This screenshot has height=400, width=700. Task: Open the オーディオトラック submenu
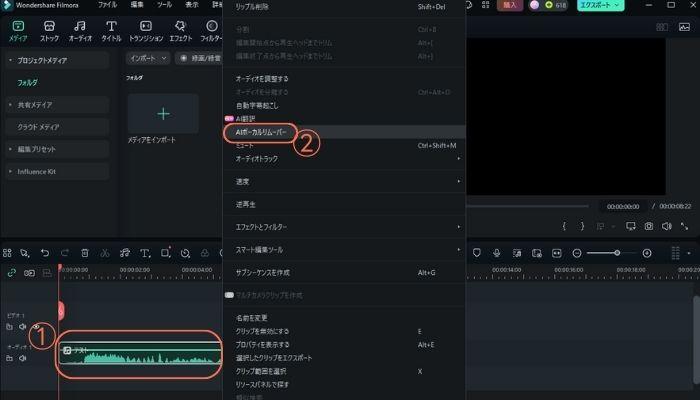344,158
